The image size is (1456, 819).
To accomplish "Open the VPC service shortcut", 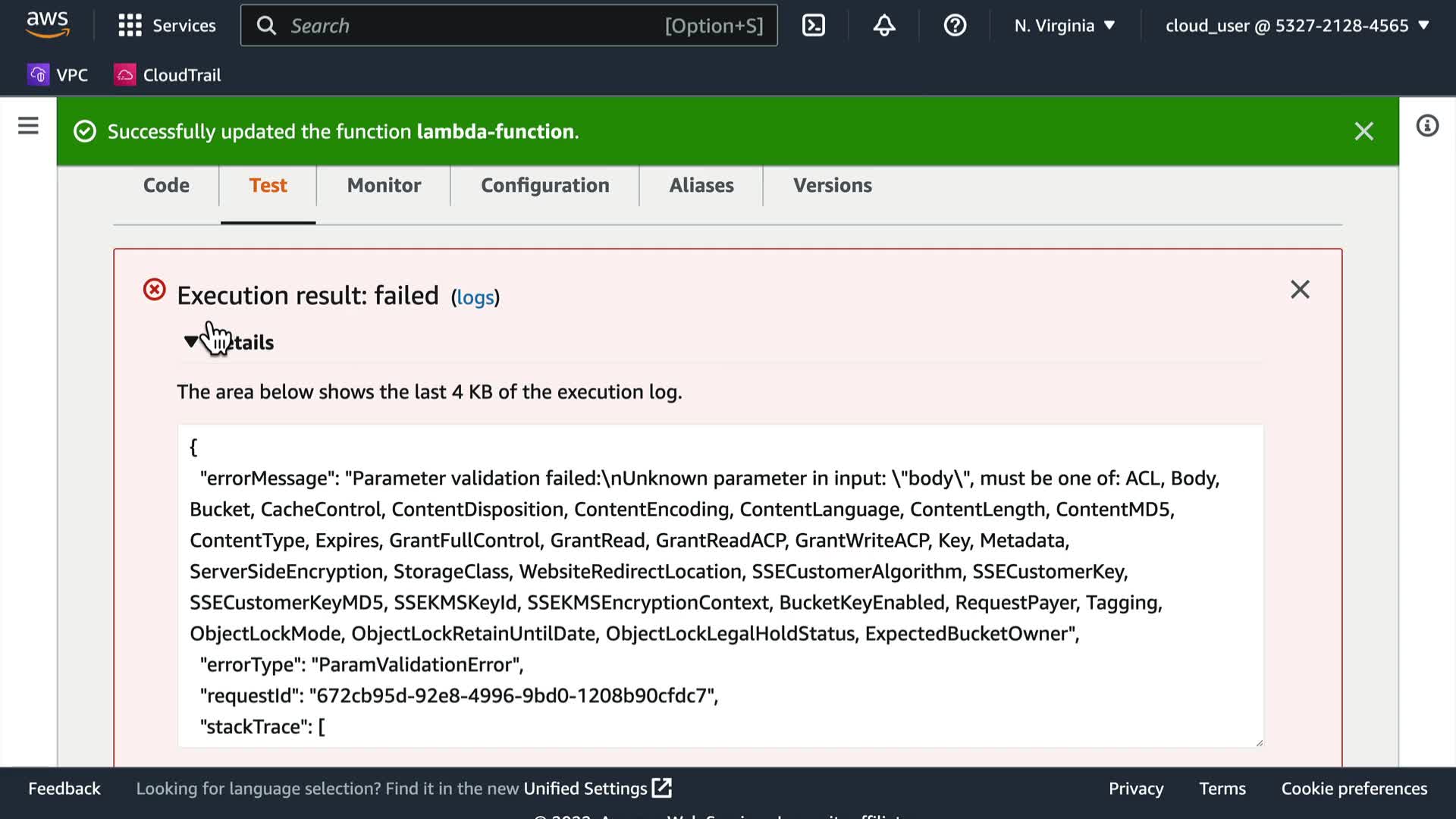I will [x=58, y=75].
